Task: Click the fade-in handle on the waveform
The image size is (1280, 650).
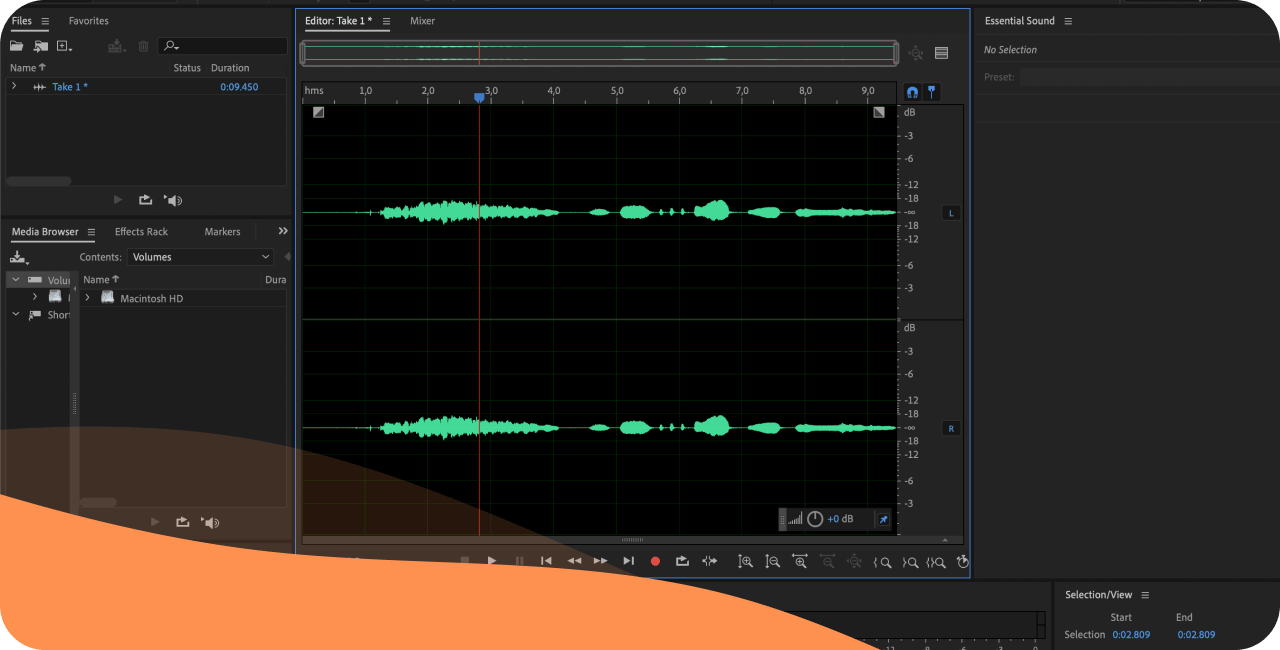Action: [x=318, y=113]
